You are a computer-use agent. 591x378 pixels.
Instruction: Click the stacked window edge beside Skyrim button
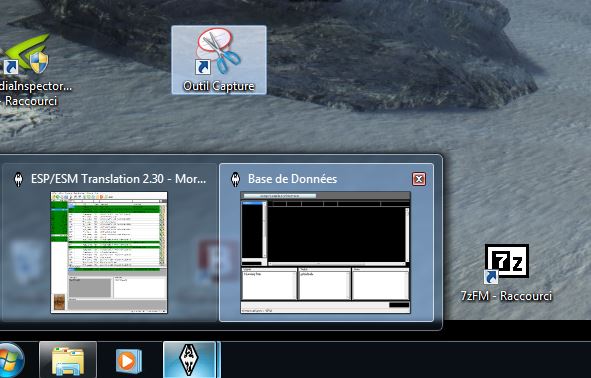click(x=219, y=360)
